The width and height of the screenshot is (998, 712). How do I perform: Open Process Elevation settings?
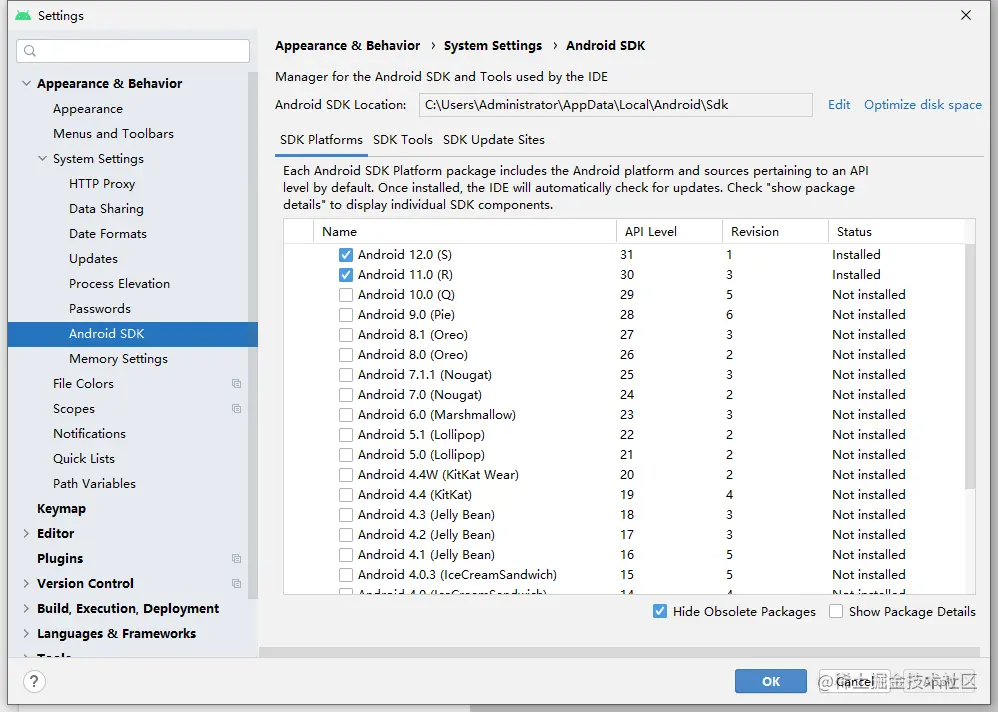120,284
